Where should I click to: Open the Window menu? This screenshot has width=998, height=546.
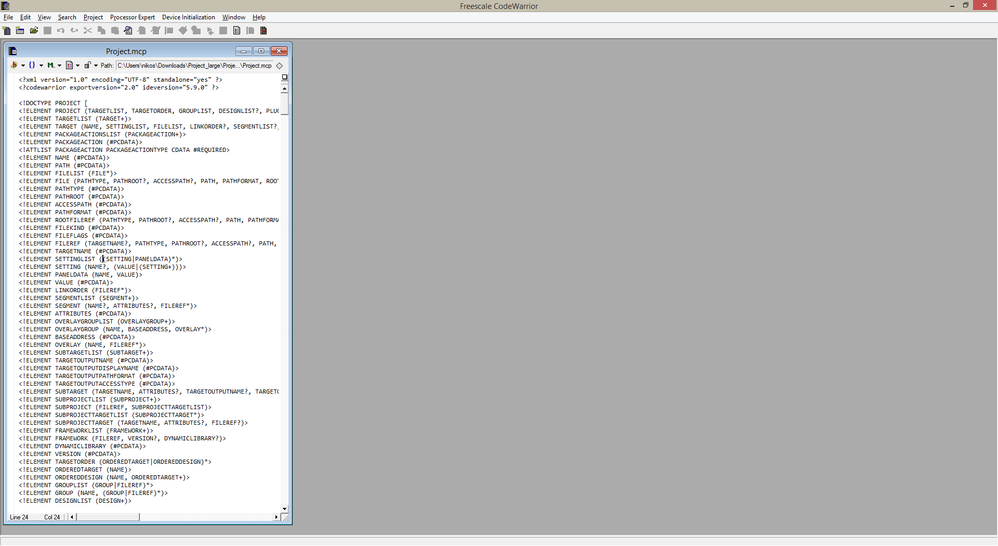pos(234,17)
